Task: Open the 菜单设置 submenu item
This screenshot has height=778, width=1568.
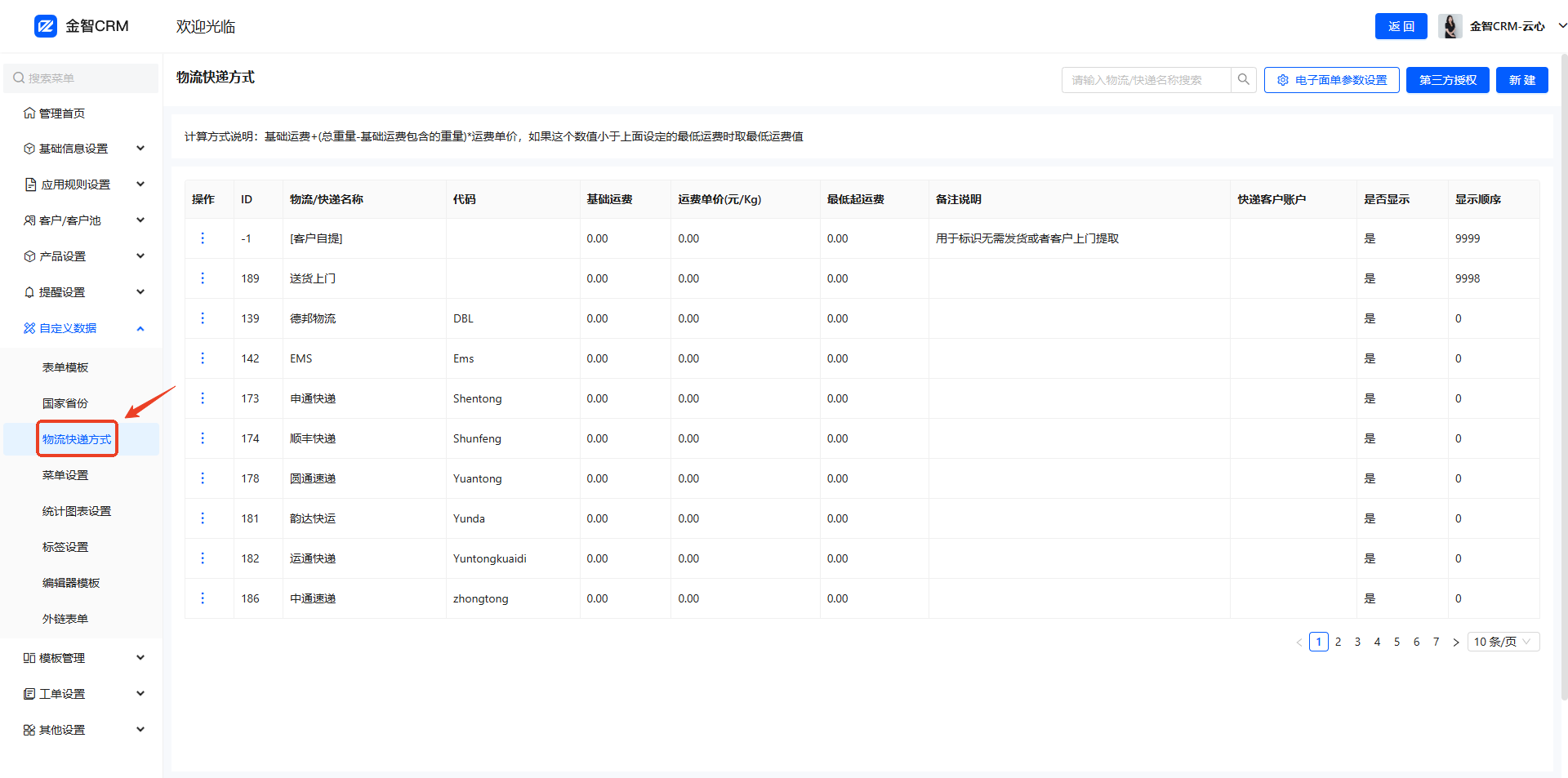Action: pyautogui.click(x=65, y=475)
